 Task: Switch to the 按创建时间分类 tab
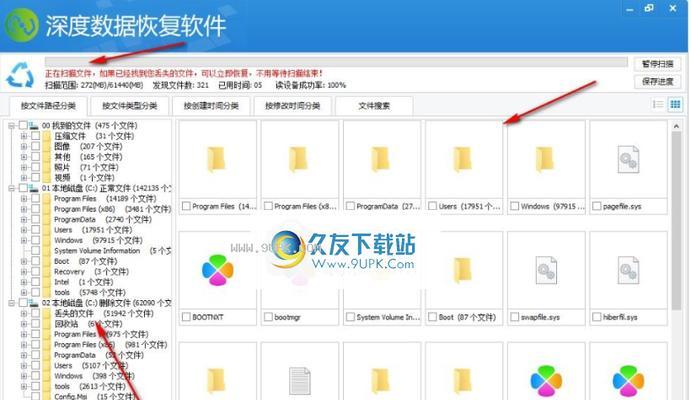pyautogui.click(x=211, y=106)
